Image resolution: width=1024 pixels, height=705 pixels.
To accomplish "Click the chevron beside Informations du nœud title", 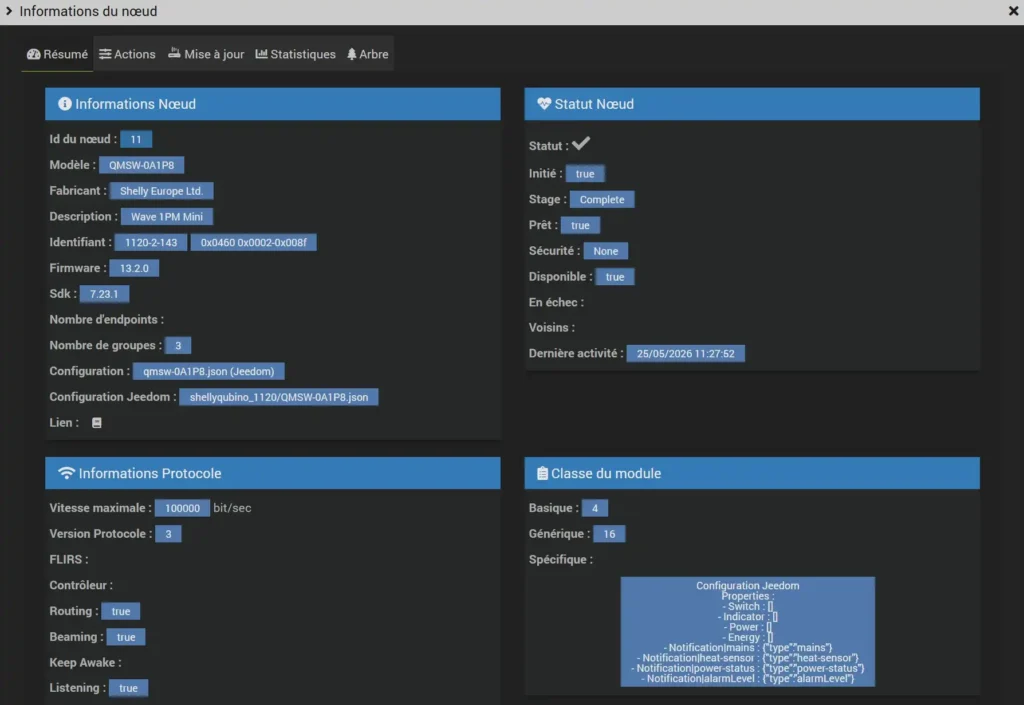I will (8, 11).
